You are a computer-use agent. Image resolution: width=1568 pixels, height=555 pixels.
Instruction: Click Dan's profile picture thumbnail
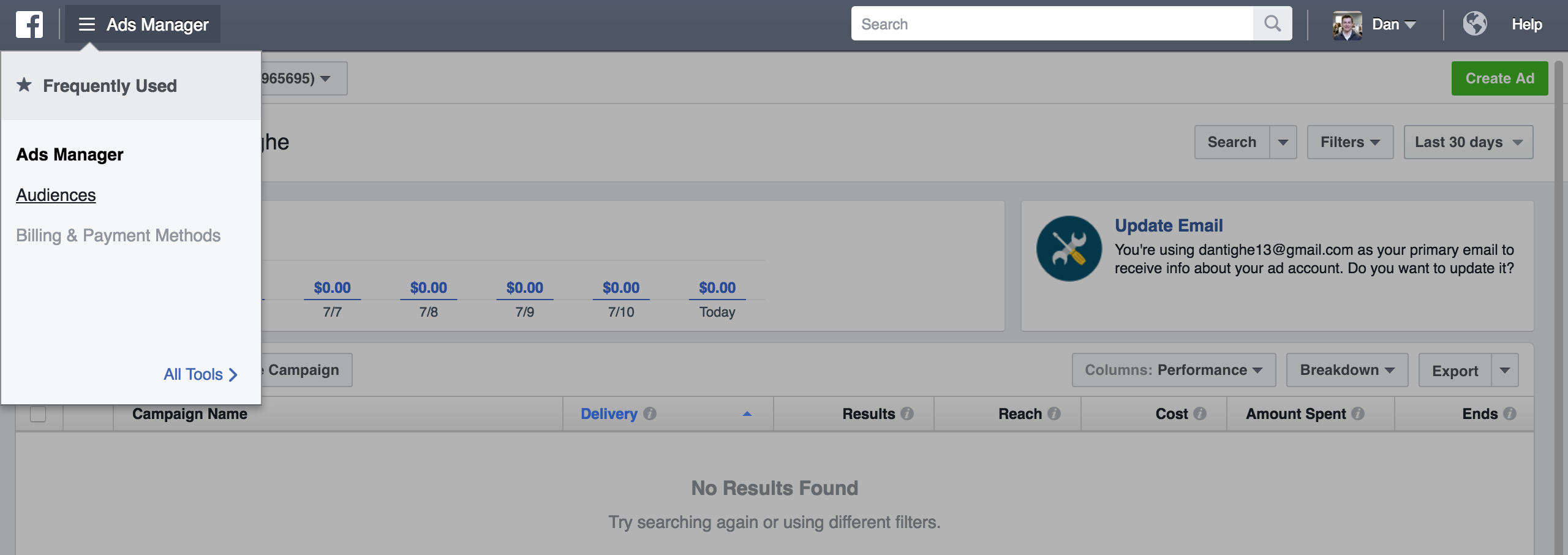tap(1347, 25)
